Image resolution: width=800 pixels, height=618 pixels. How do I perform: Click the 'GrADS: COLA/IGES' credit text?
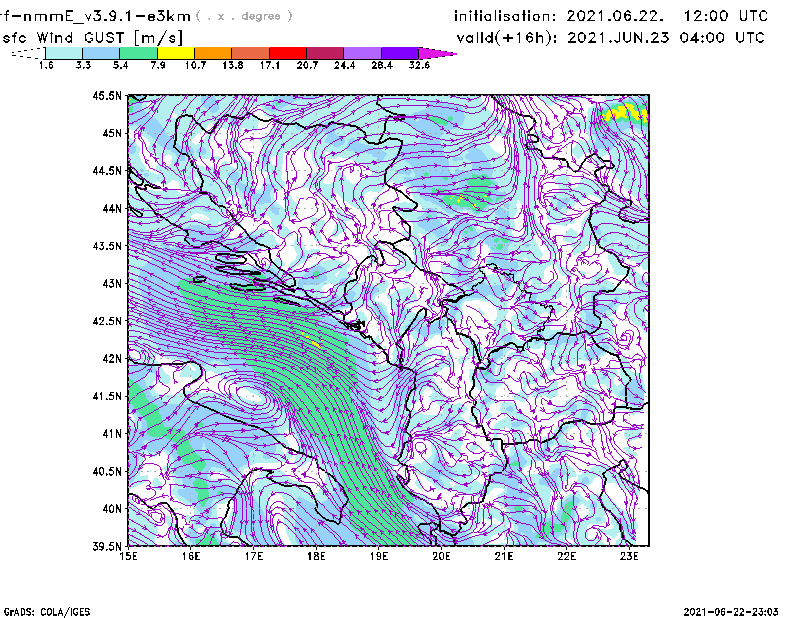47,612
